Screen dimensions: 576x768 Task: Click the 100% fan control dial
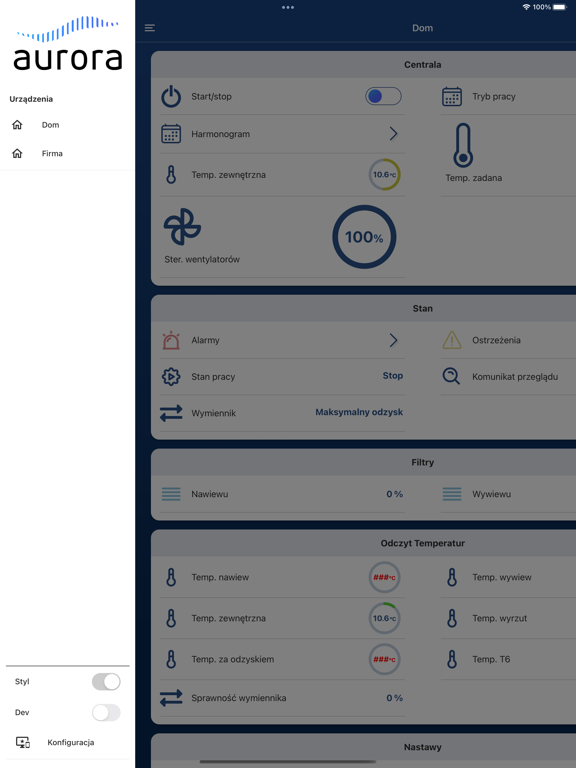(x=364, y=237)
